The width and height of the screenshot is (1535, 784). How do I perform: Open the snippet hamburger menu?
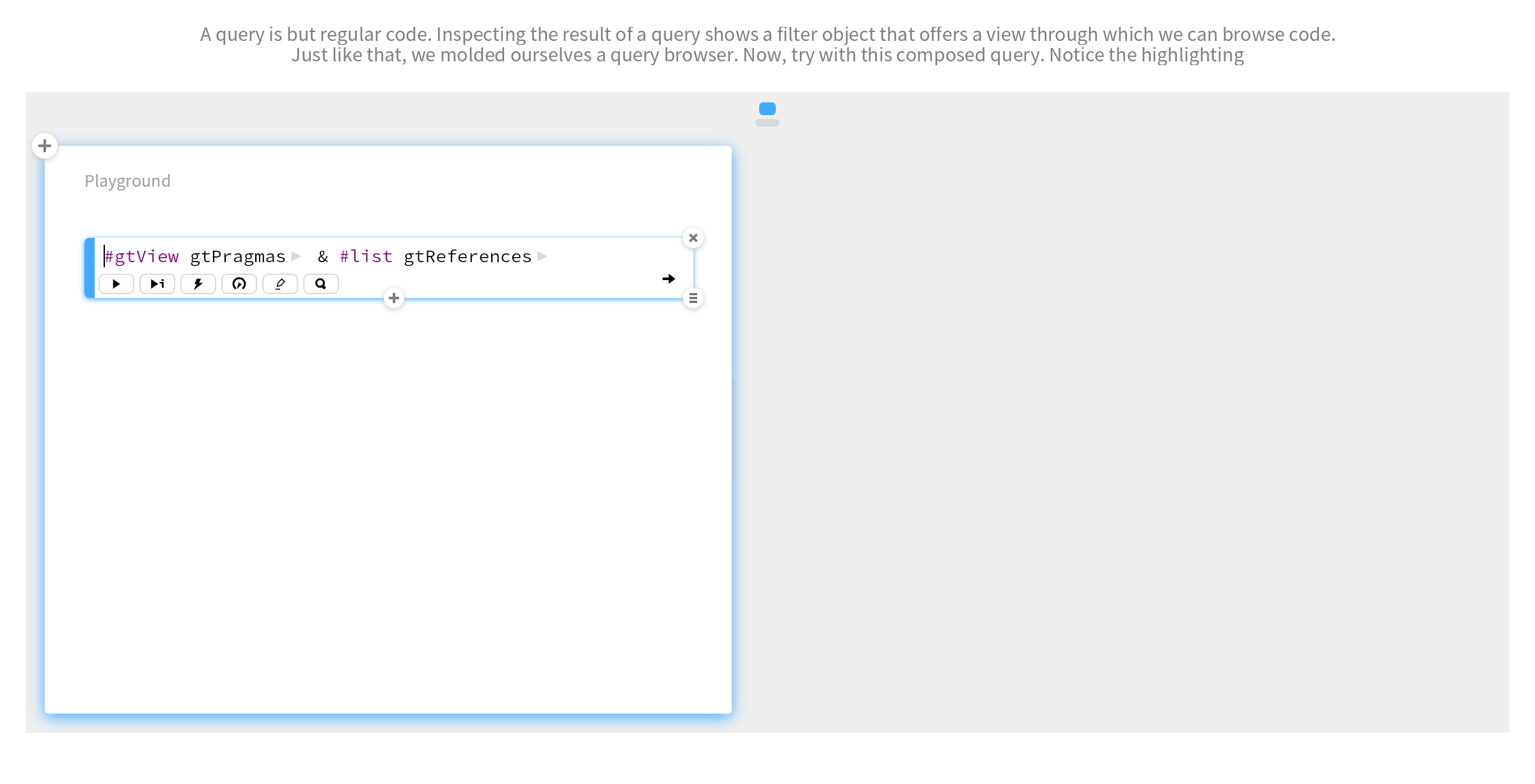coord(693,298)
